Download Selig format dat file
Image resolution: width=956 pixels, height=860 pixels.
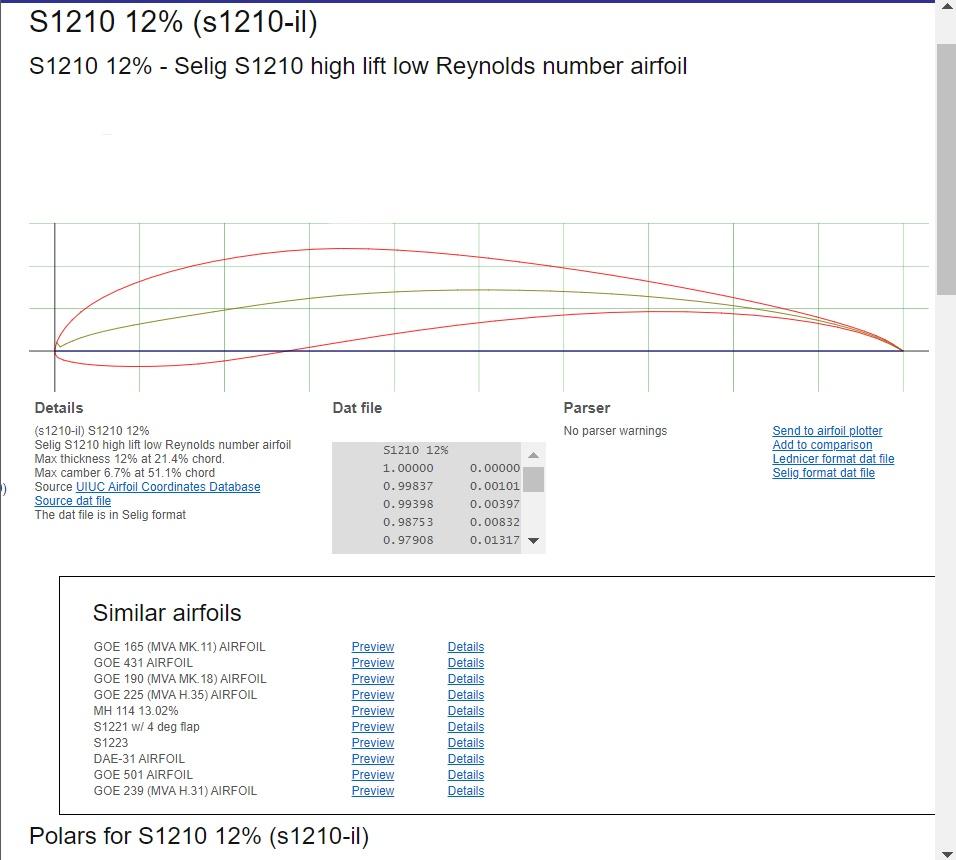point(823,473)
